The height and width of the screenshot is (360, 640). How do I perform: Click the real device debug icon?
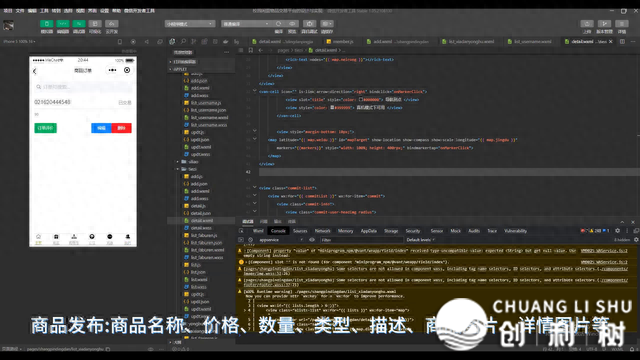(x=309, y=24)
